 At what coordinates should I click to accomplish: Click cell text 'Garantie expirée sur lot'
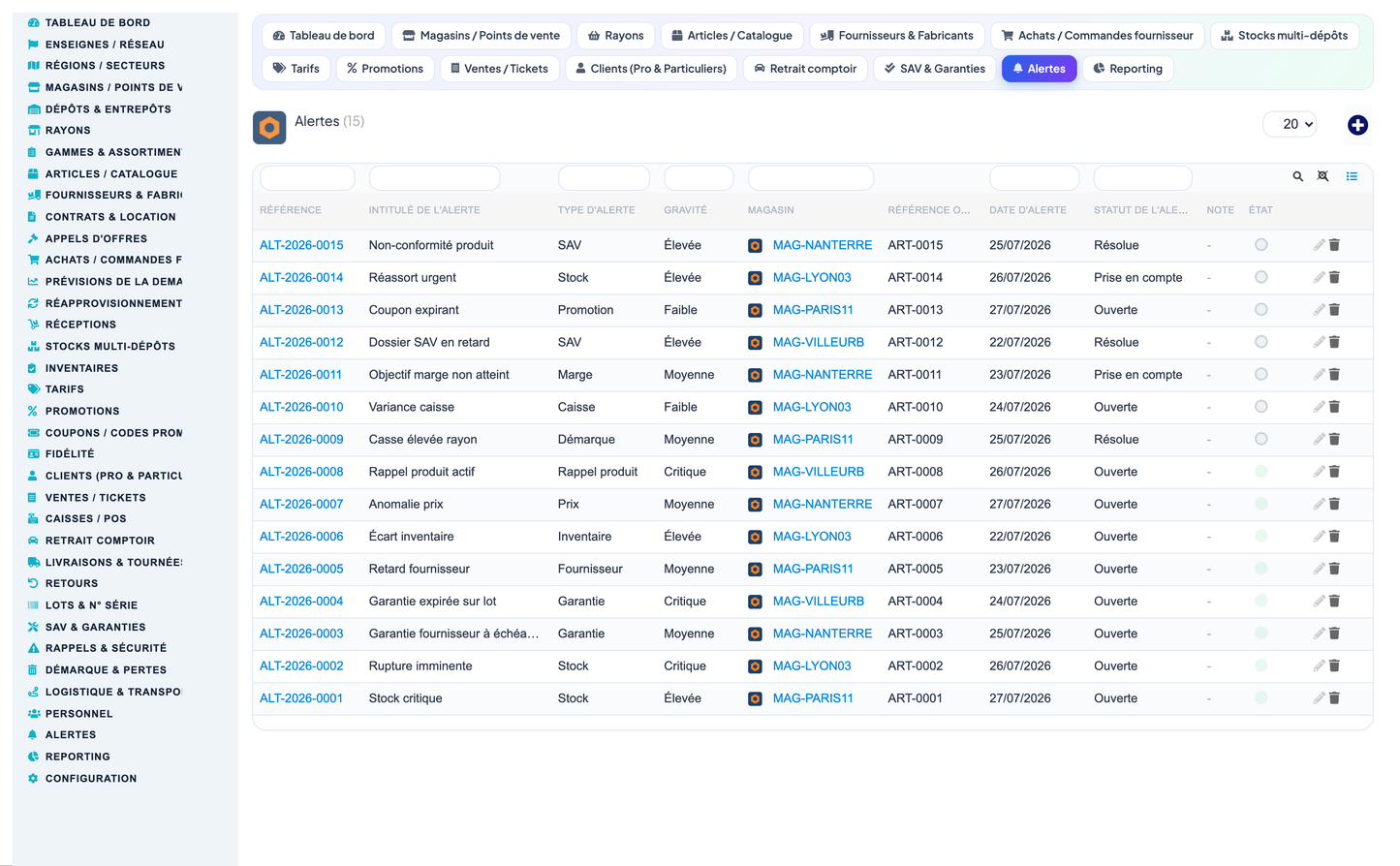tap(432, 602)
